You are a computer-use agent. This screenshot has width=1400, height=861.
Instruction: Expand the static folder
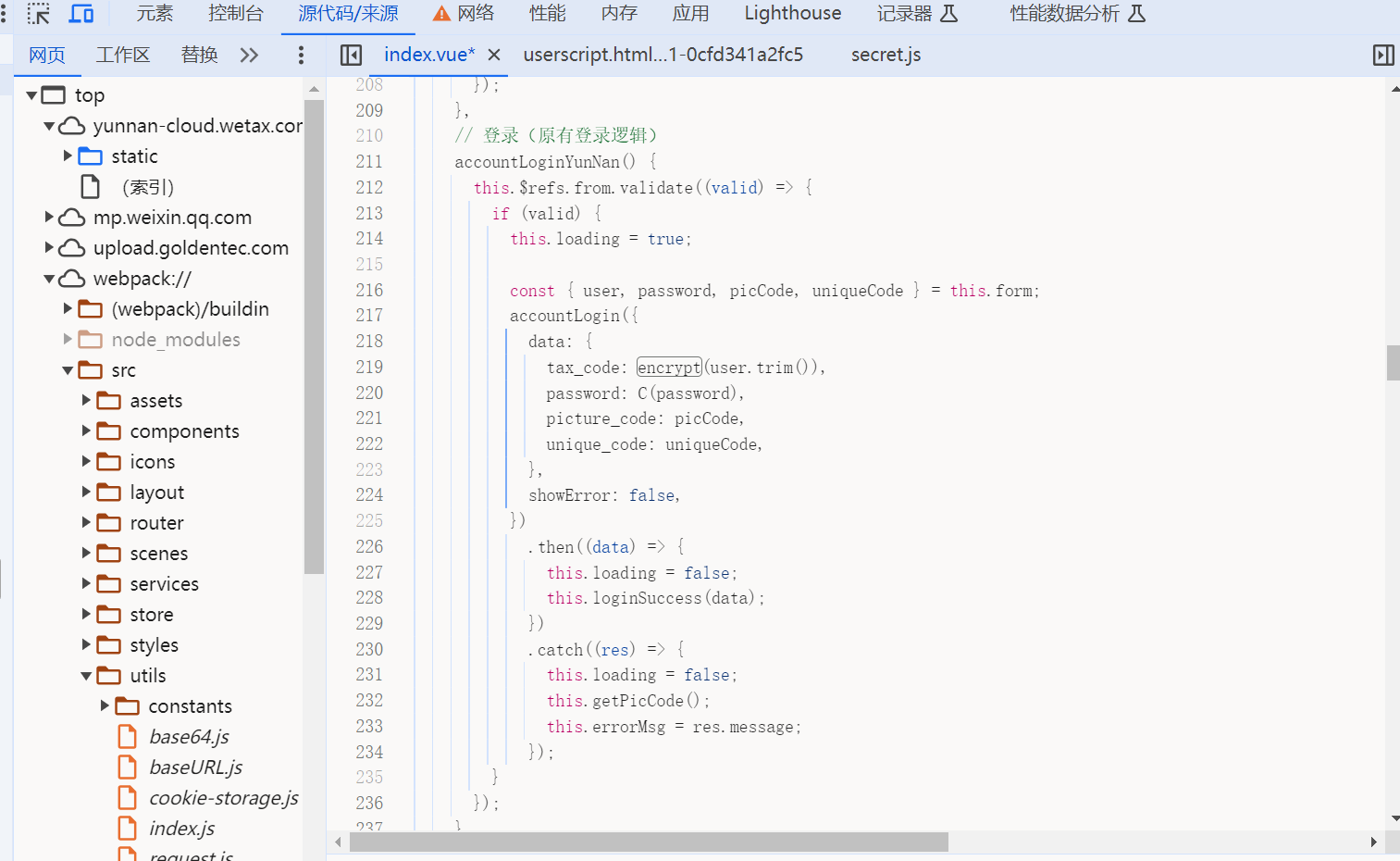coord(68,156)
